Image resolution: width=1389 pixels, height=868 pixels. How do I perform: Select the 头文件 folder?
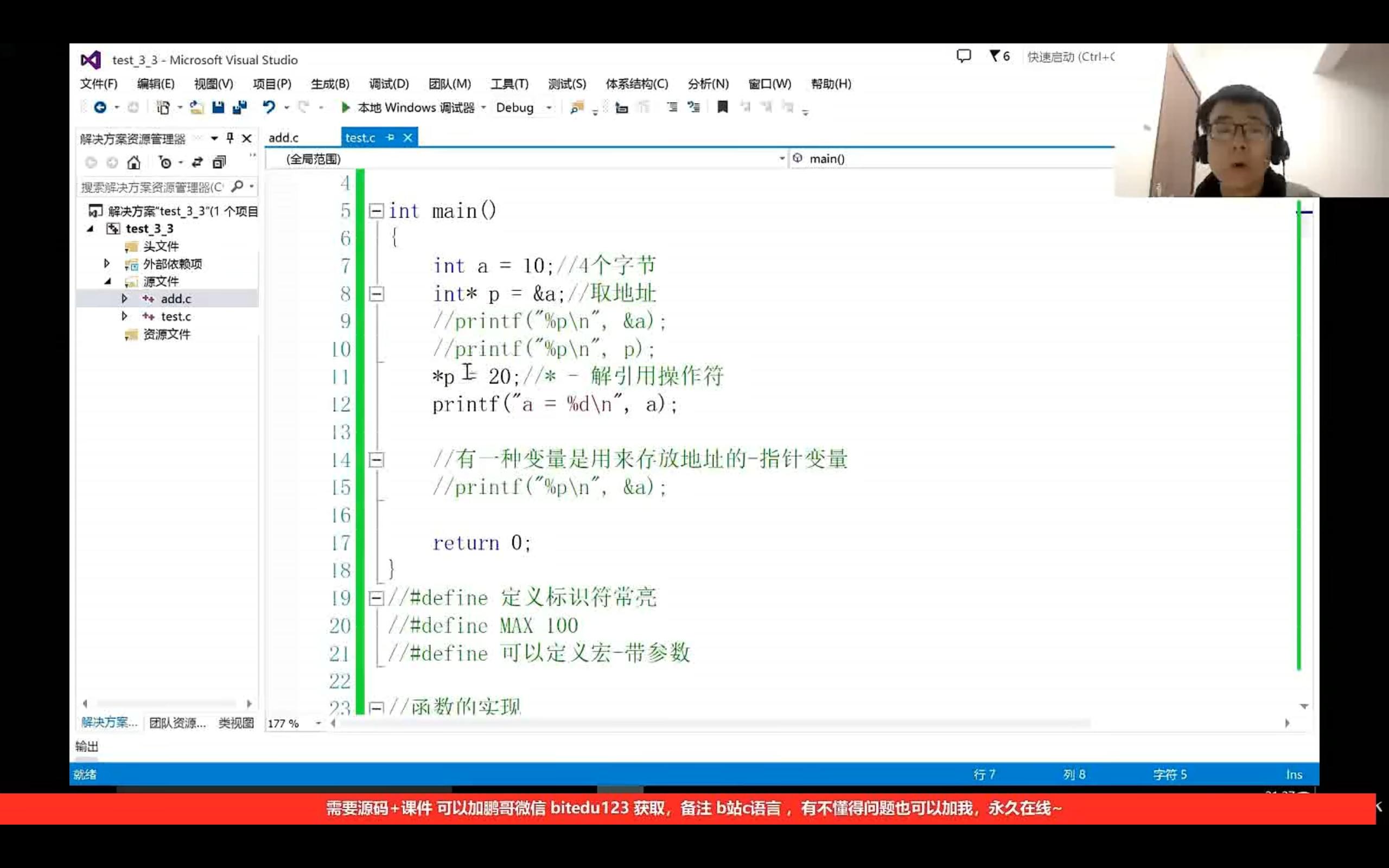pos(161,246)
